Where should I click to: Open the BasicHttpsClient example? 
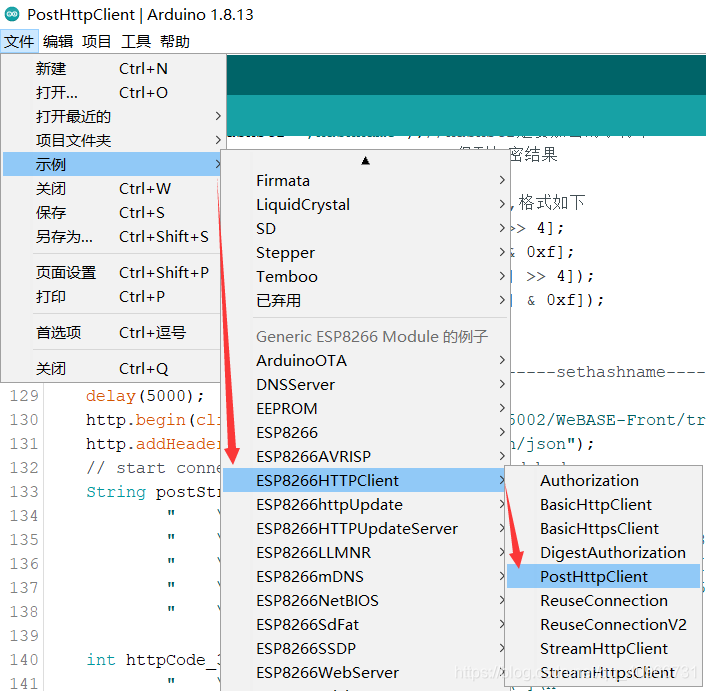pos(603,528)
